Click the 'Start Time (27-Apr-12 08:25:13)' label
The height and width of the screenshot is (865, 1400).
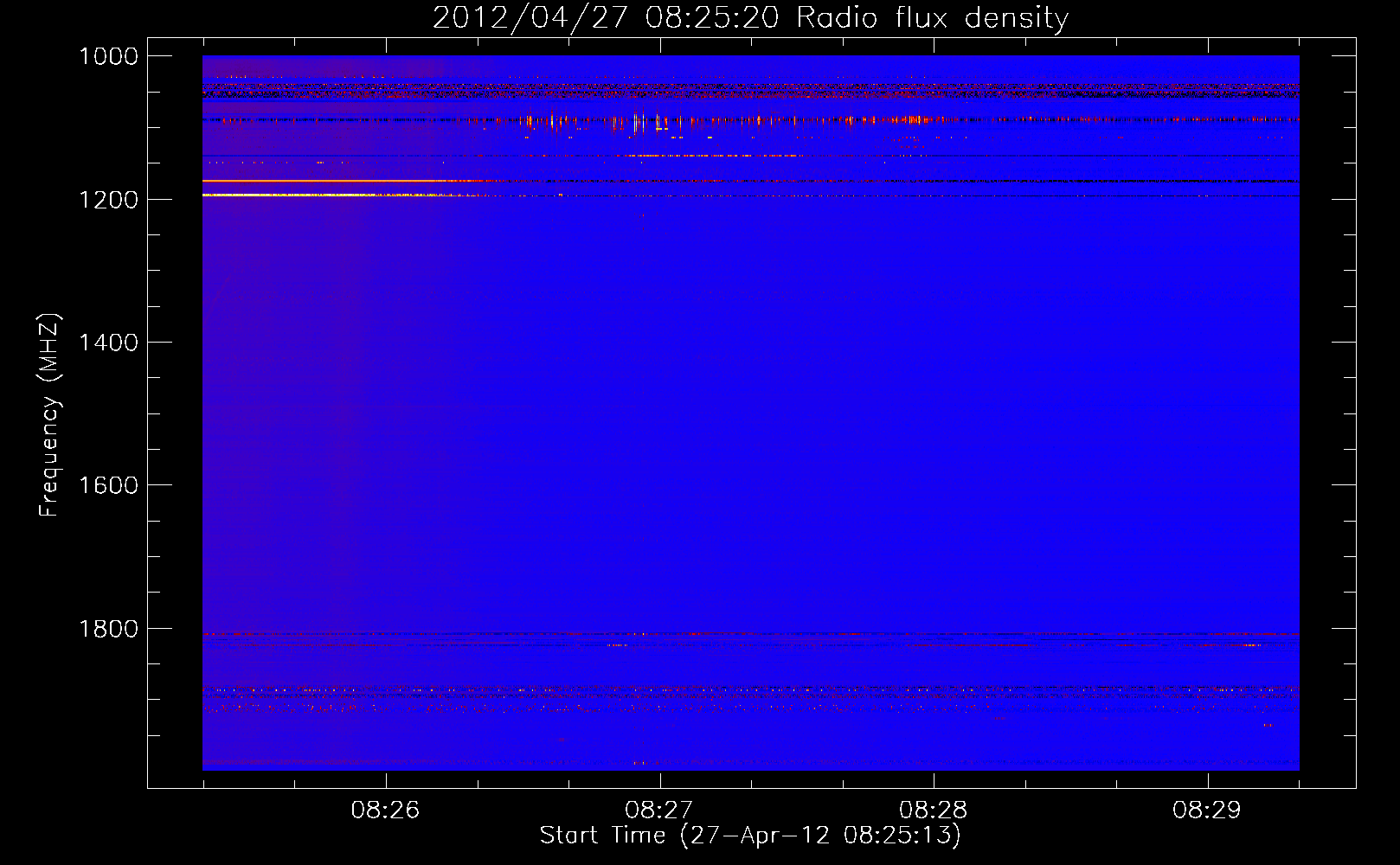pyautogui.click(x=750, y=836)
